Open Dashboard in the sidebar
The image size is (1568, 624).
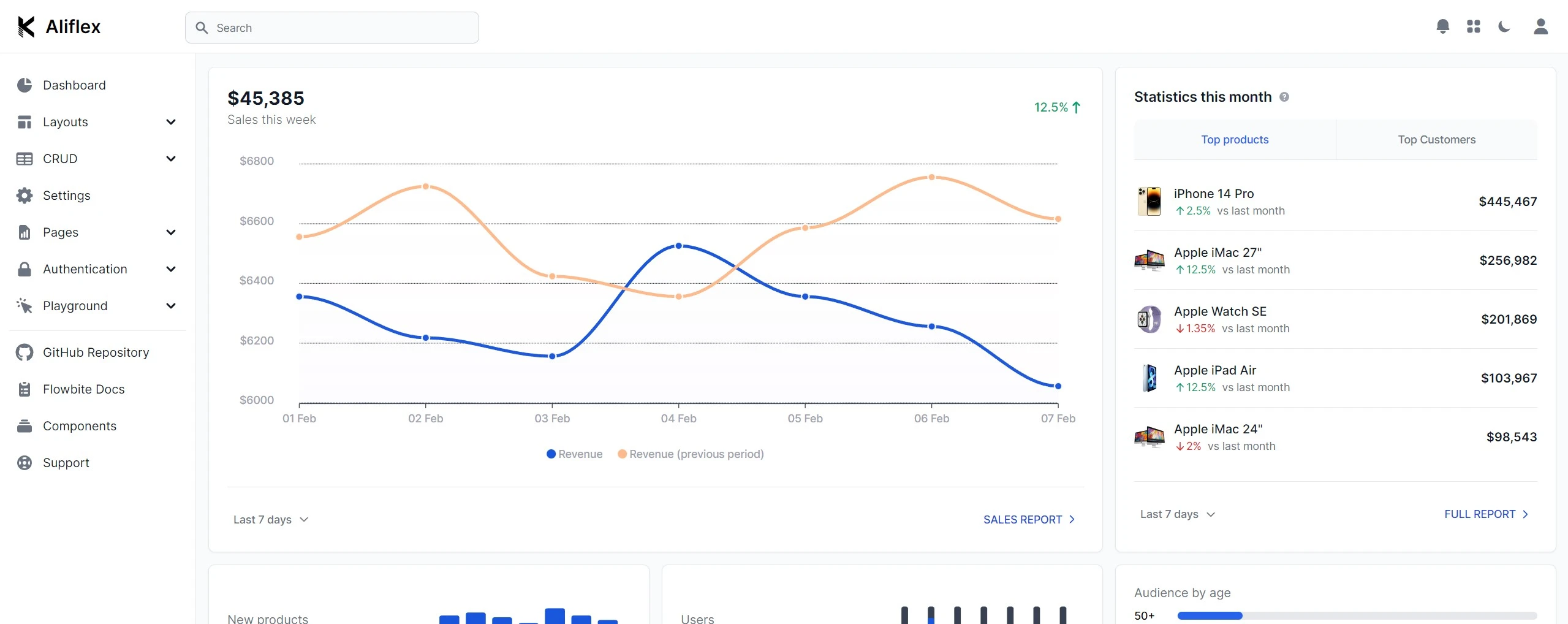[x=98, y=85]
